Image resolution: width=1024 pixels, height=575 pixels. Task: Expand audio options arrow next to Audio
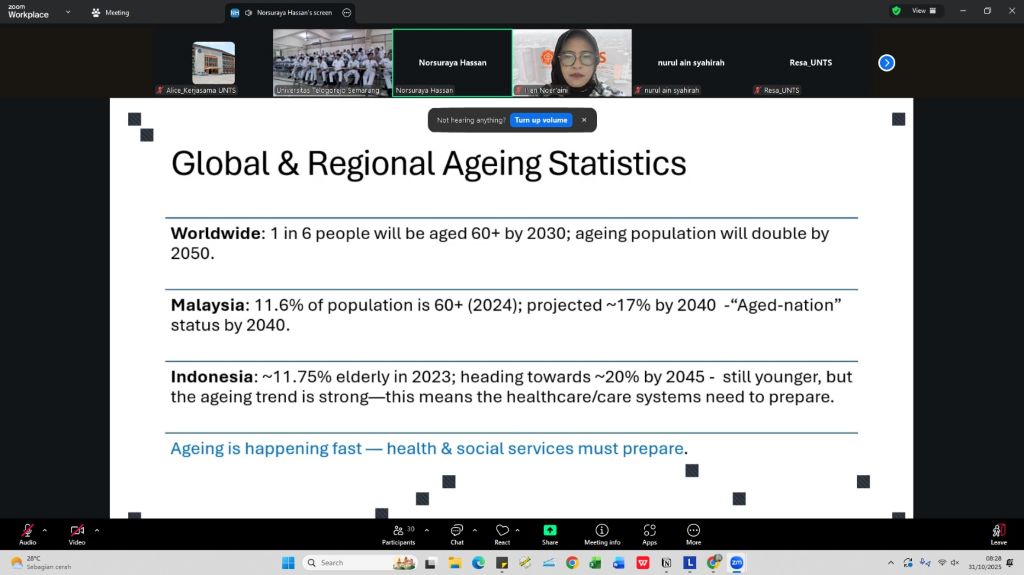[45, 530]
